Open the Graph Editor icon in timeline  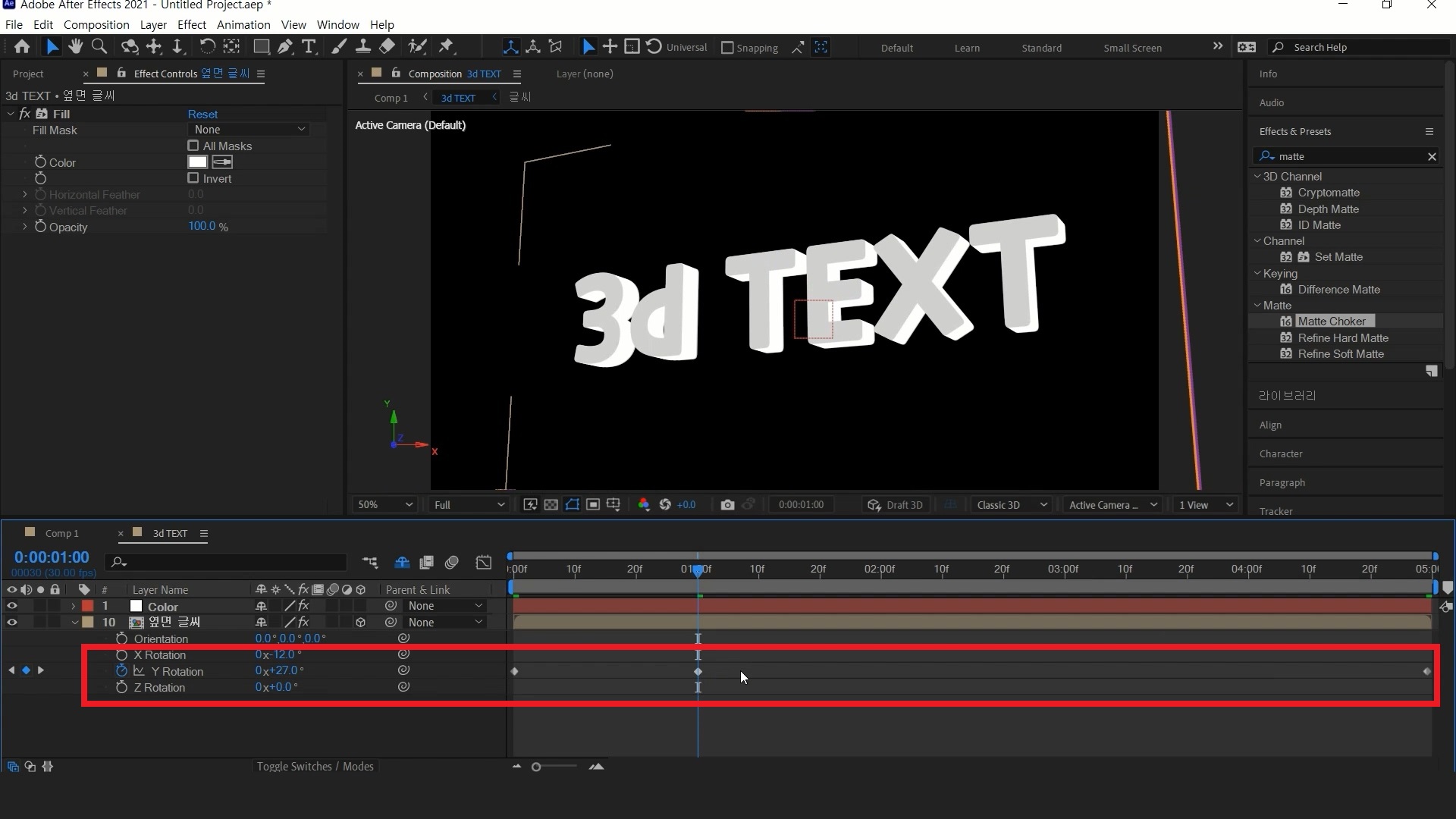pos(484,563)
